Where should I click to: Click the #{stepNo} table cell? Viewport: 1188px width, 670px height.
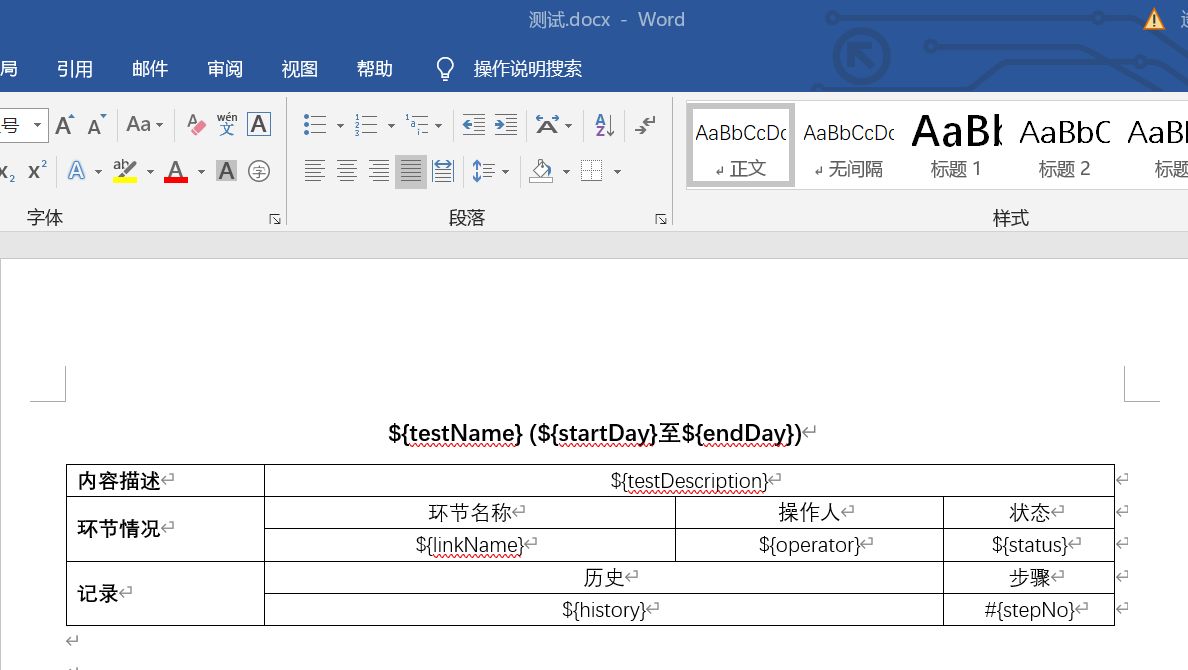(x=1029, y=609)
